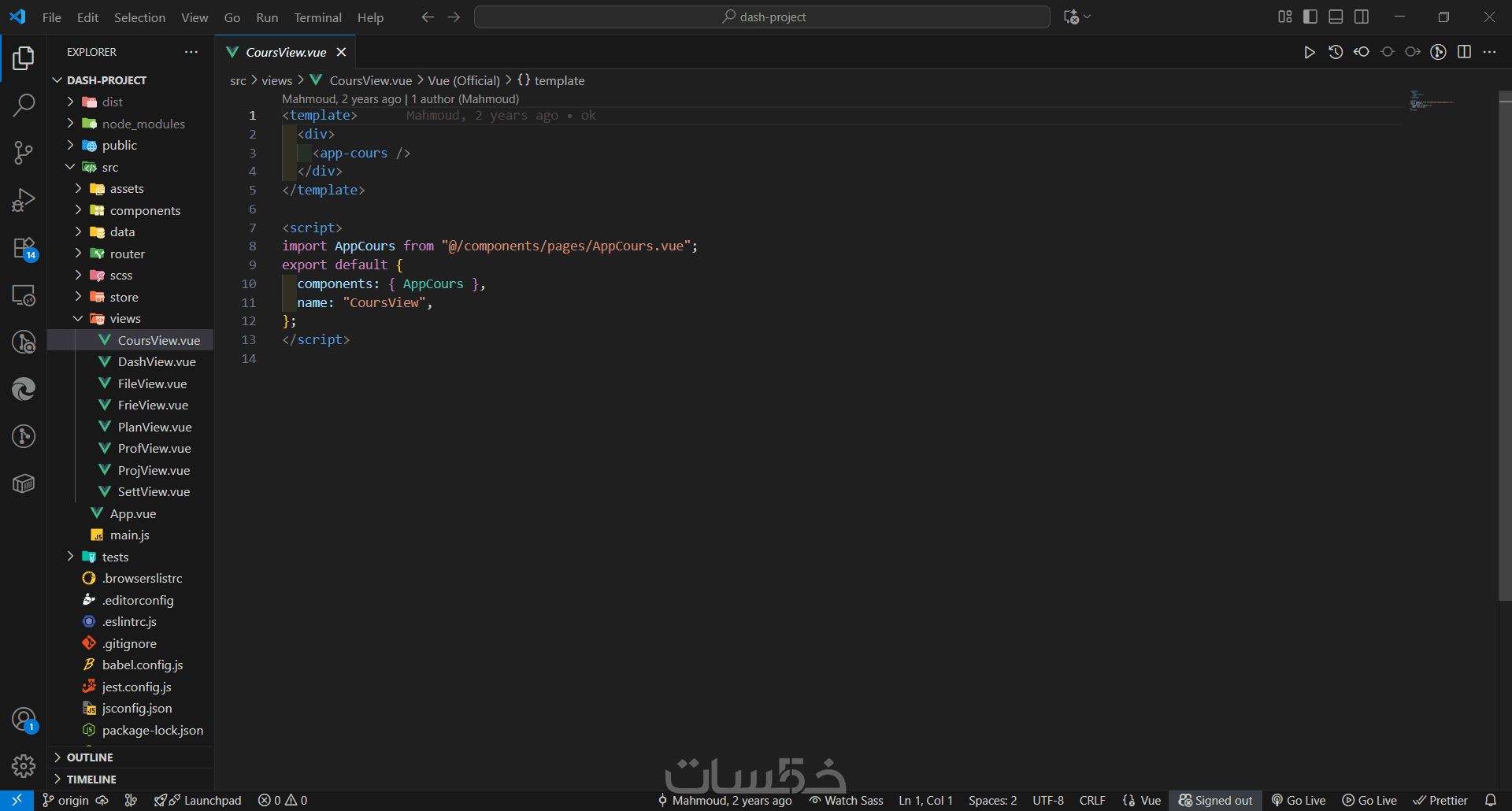Run the file with the play icon
Image resolution: width=1512 pixels, height=811 pixels.
click(x=1309, y=52)
